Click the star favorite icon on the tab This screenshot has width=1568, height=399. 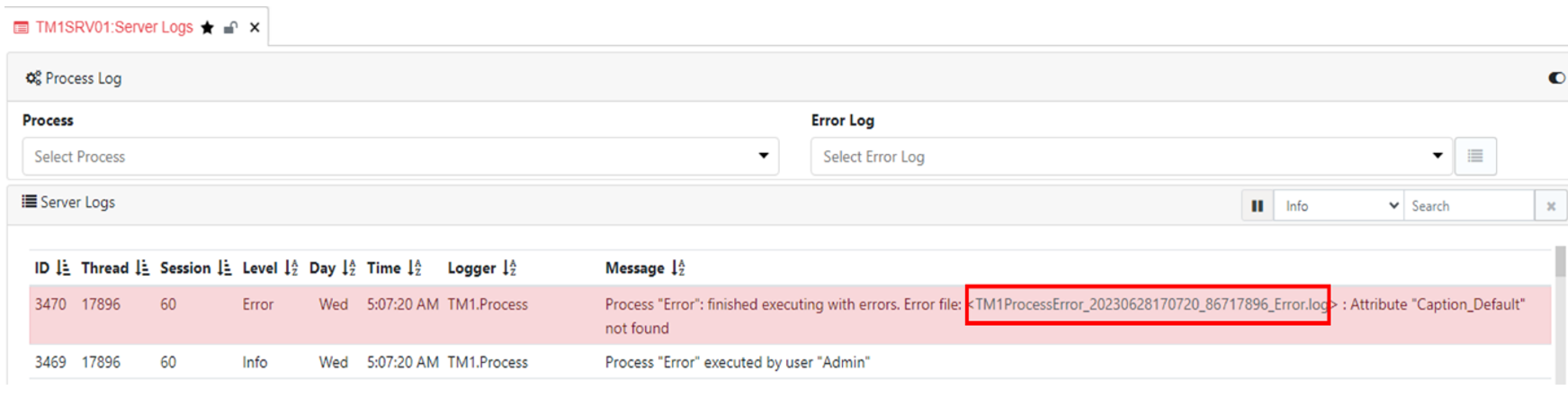(x=207, y=27)
